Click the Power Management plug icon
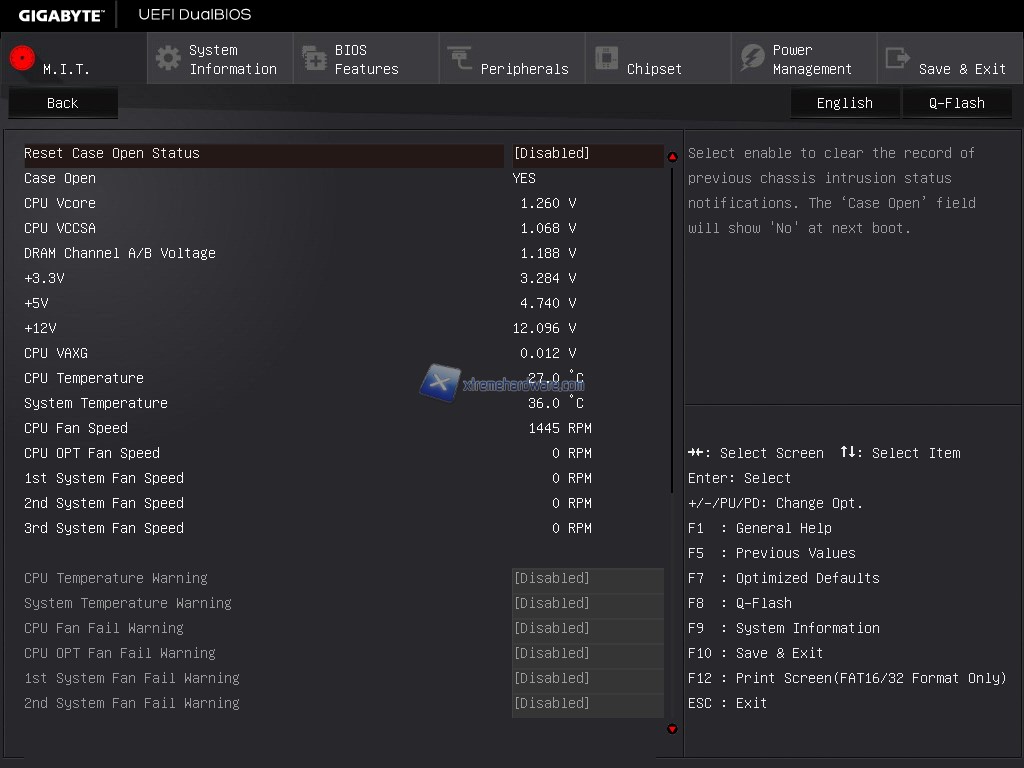This screenshot has height=768, width=1024. click(752, 59)
